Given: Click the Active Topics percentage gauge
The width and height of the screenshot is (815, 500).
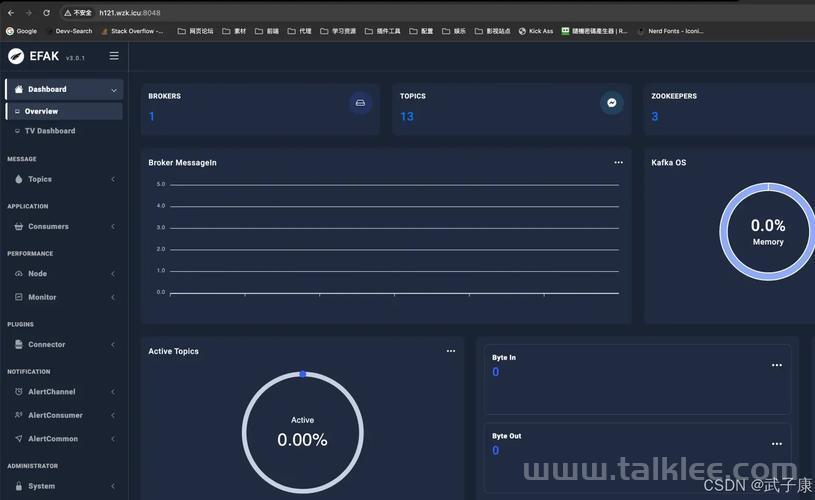Looking at the screenshot, I should click(303, 432).
